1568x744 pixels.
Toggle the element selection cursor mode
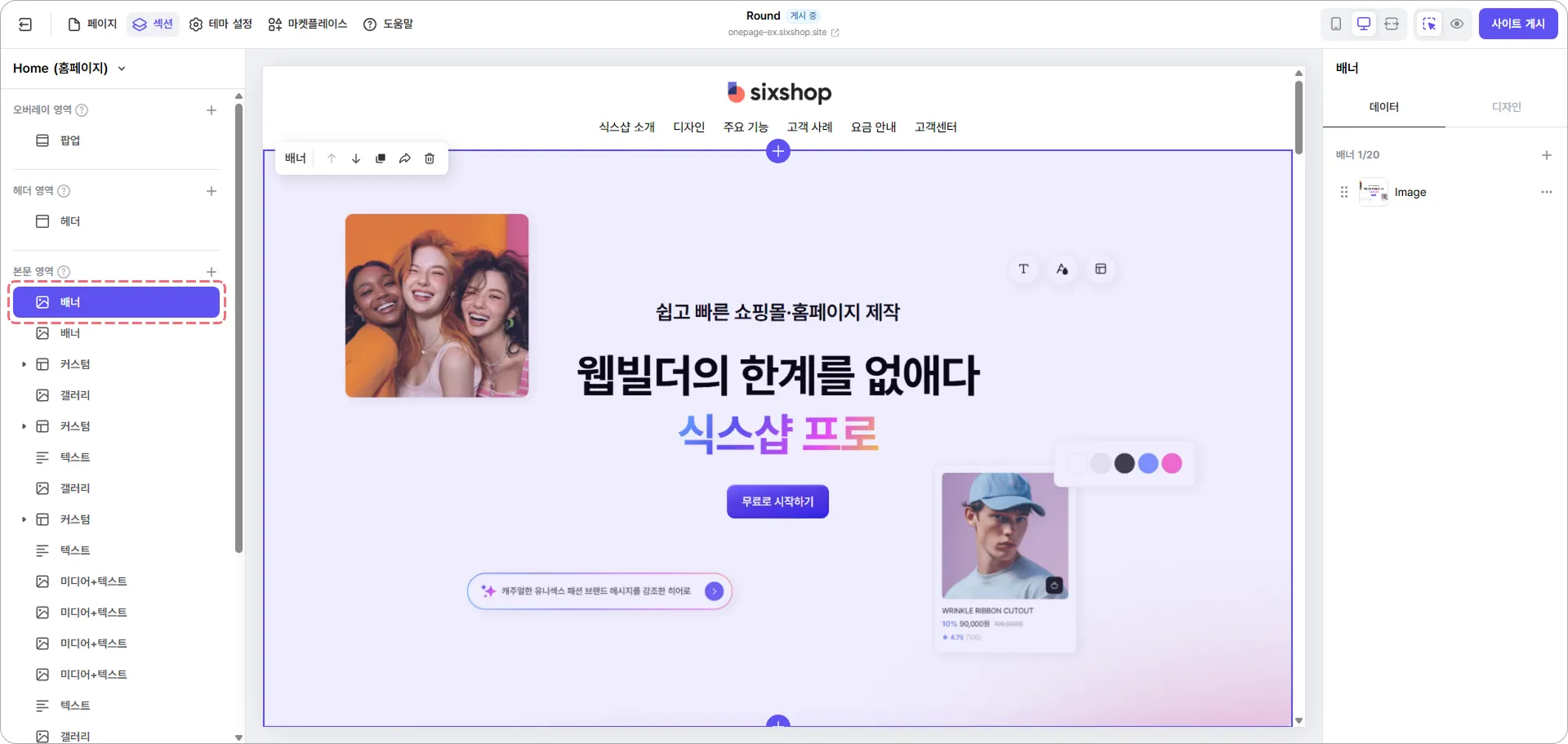pos(1429,24)
